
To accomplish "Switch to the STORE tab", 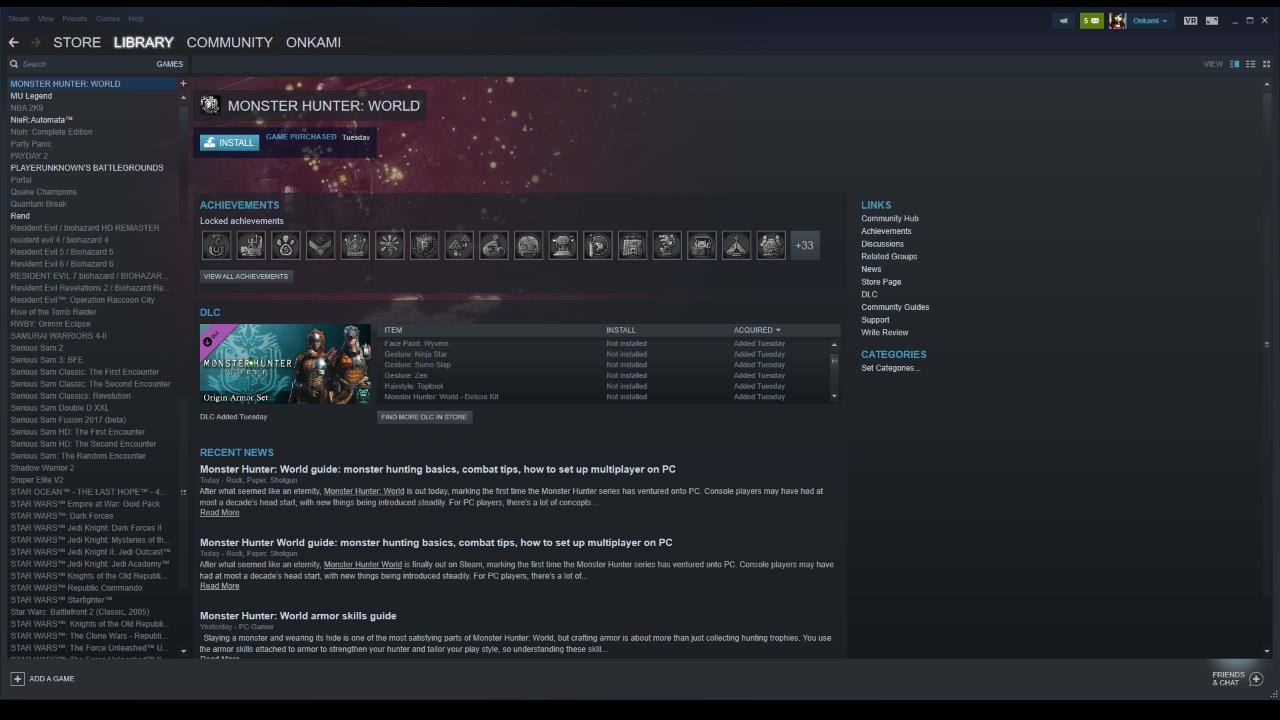I will point(77,42).
